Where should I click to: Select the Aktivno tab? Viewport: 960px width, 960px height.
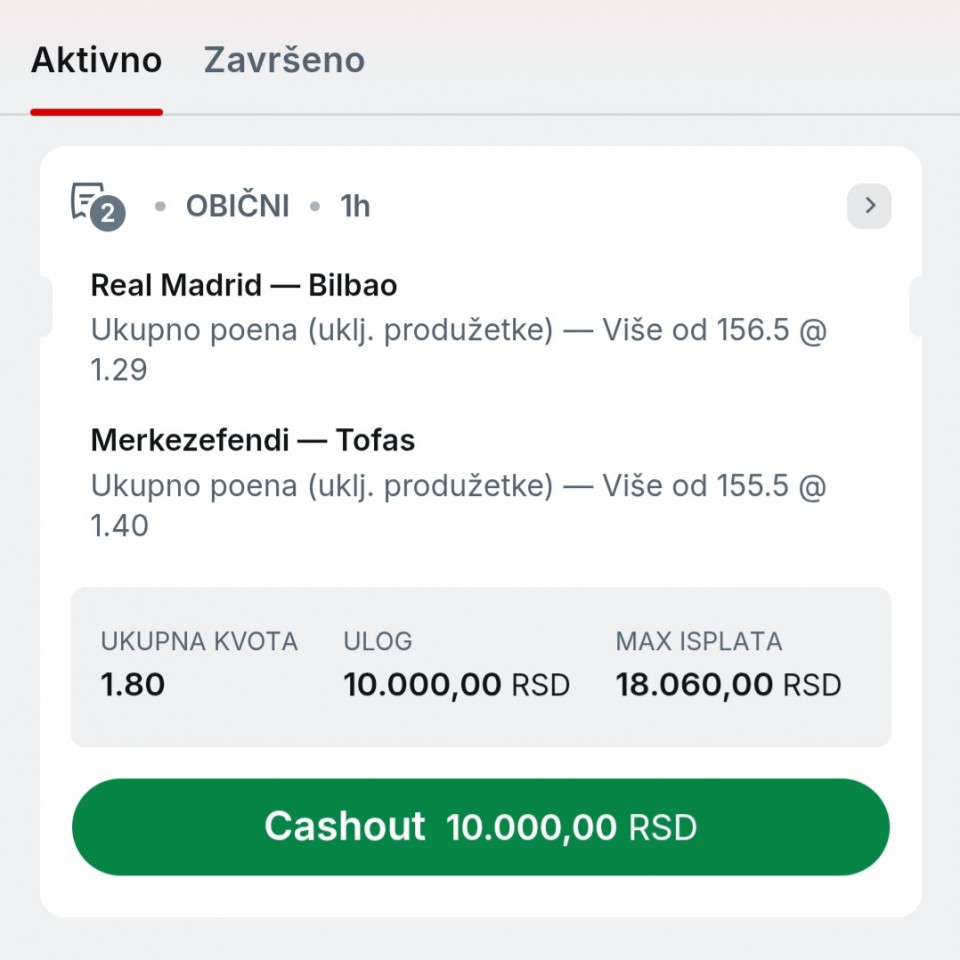[96, 60]
